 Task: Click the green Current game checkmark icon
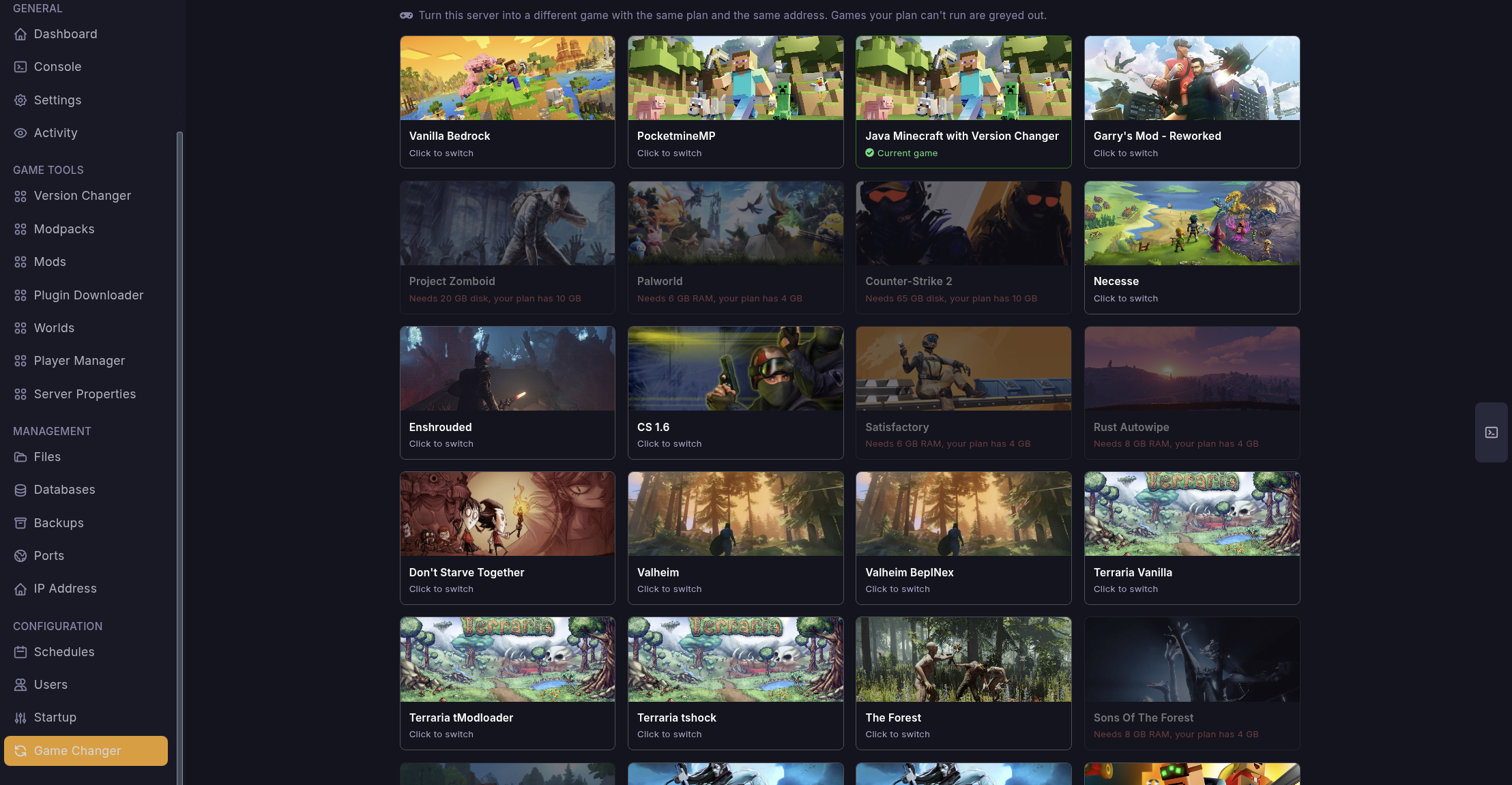[870, 153]
